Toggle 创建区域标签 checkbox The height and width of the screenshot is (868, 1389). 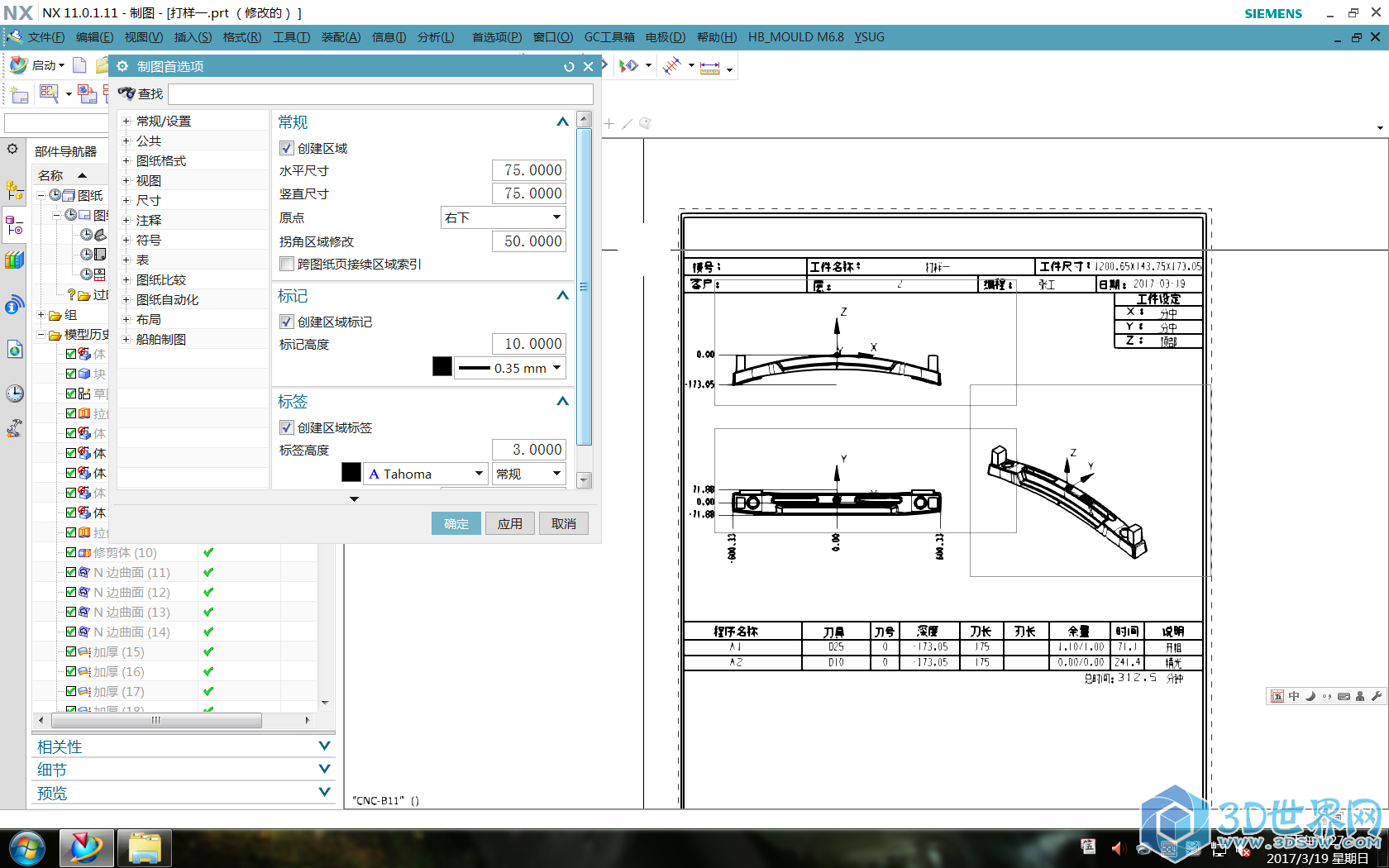(287, 427)
